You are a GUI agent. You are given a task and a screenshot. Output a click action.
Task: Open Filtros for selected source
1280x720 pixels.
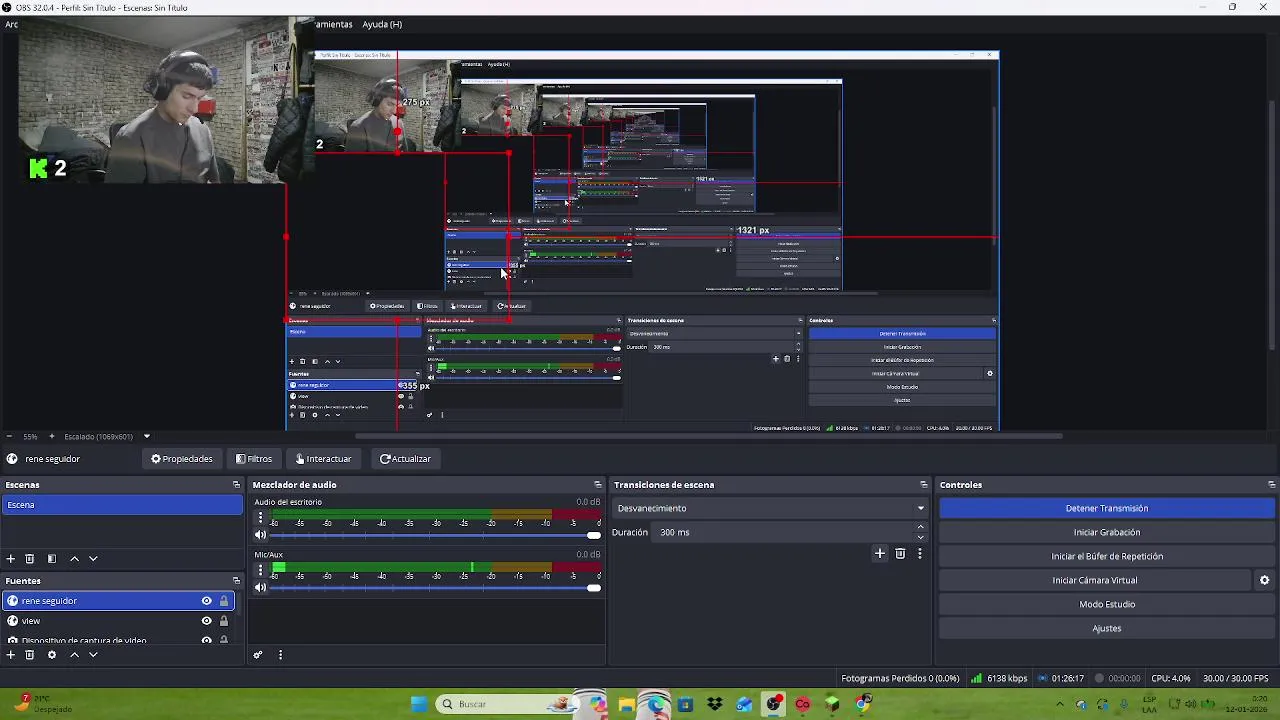[254, 459]
